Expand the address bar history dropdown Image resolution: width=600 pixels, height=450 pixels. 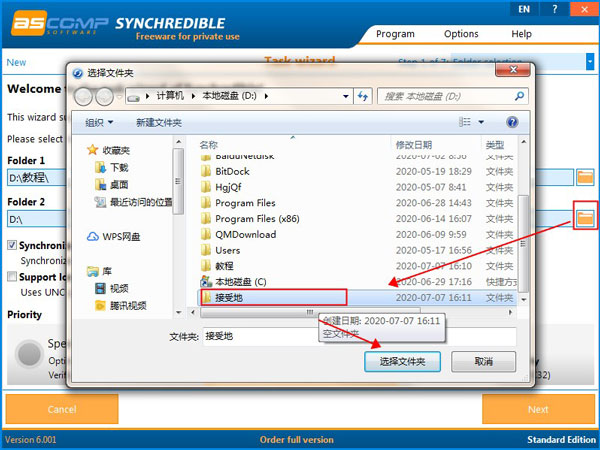[x=346, y=96]
